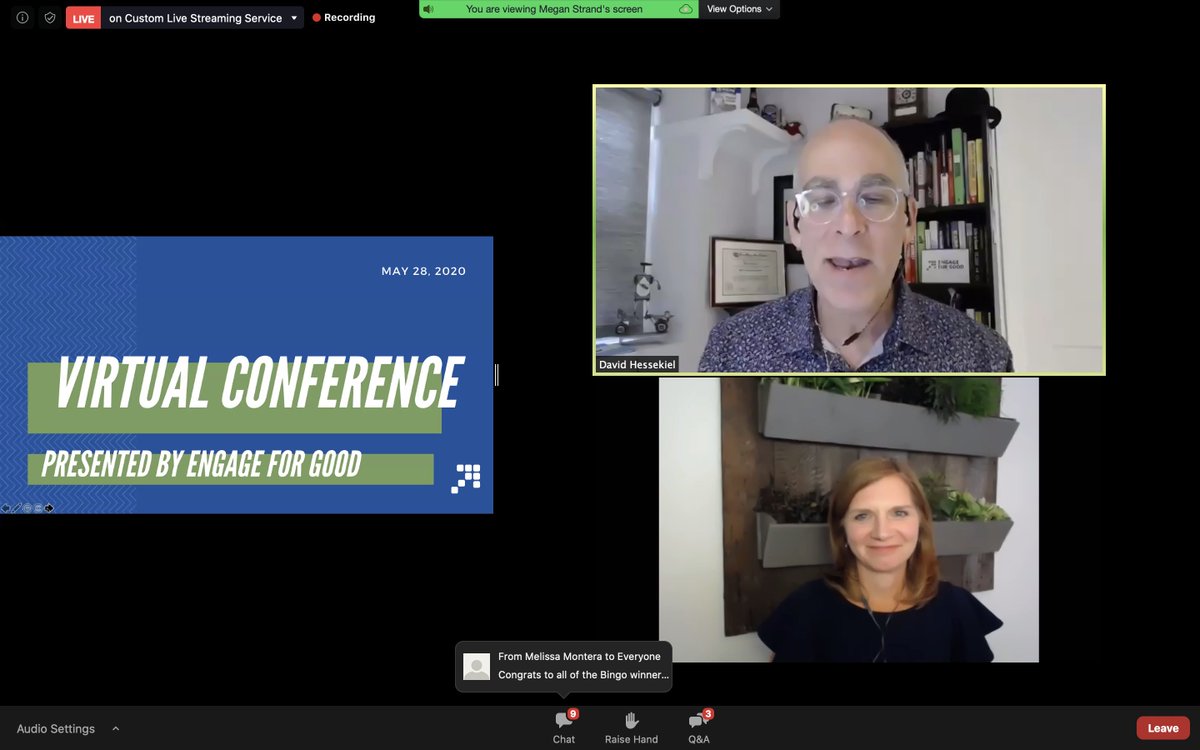The image size is (1200, 750).
Task: Click the 'MAY 28, 2020' date text
Action: click(x=423, y=271)
